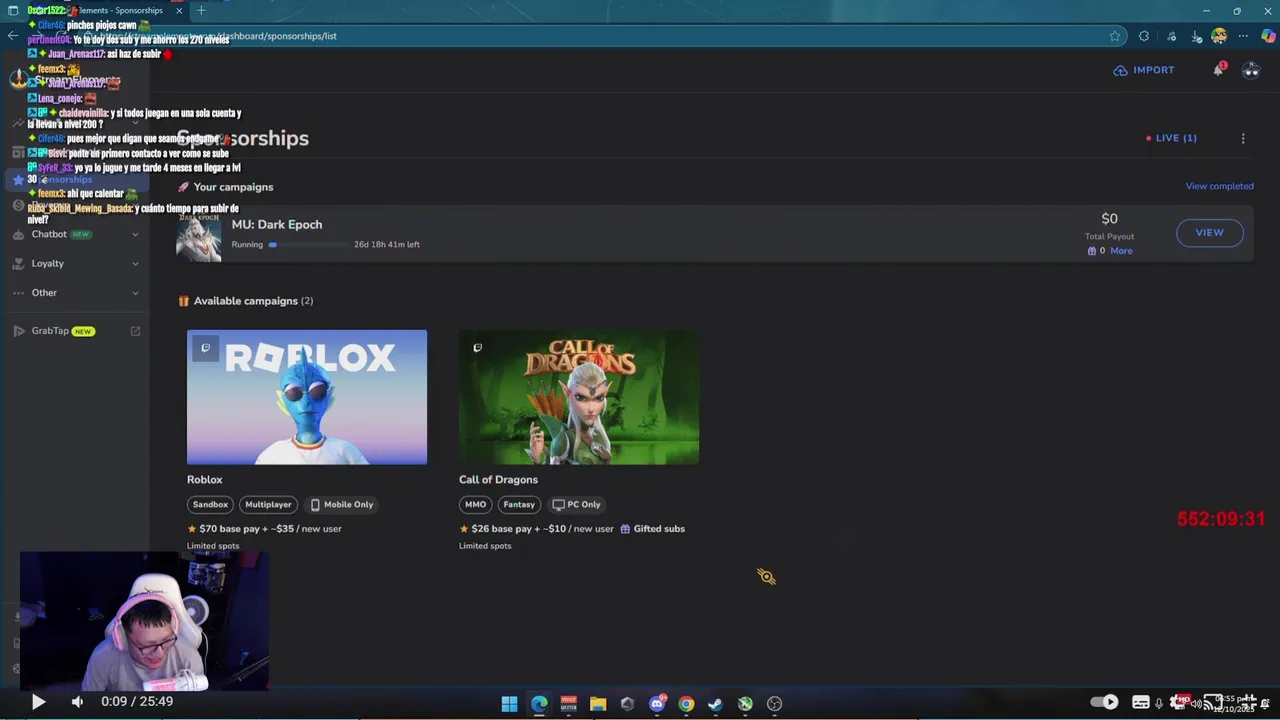Click the GrabTap external link icon
Screen dimensions: 1280x720
coord(135,331)
